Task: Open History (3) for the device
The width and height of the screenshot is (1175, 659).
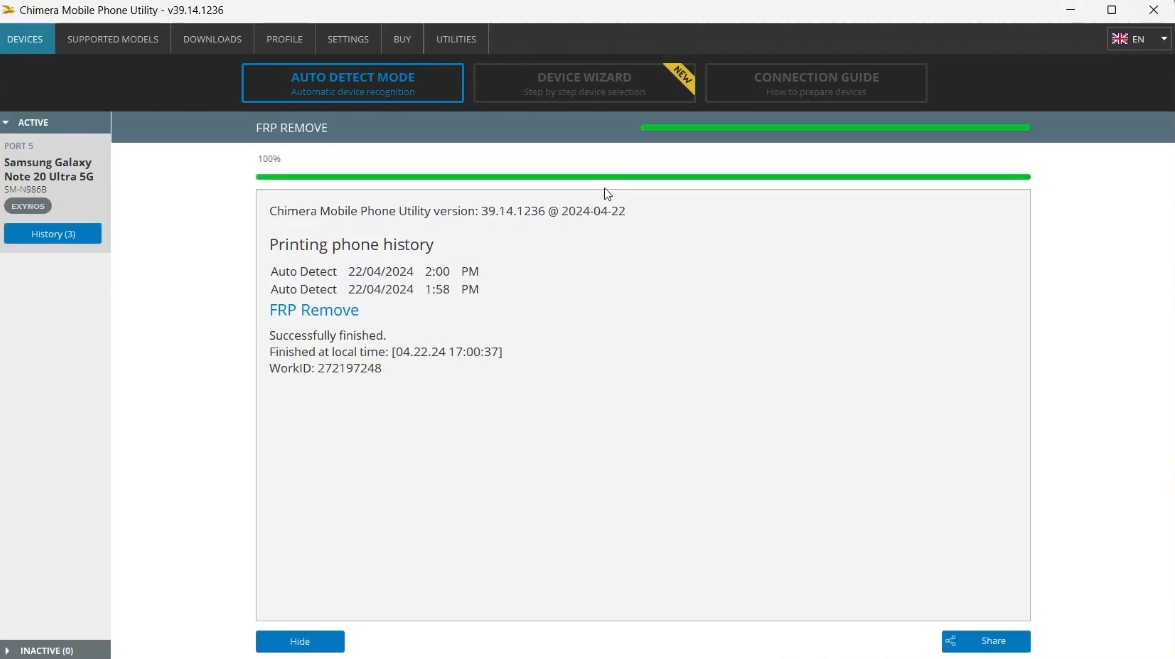Action: coord(52,234)
